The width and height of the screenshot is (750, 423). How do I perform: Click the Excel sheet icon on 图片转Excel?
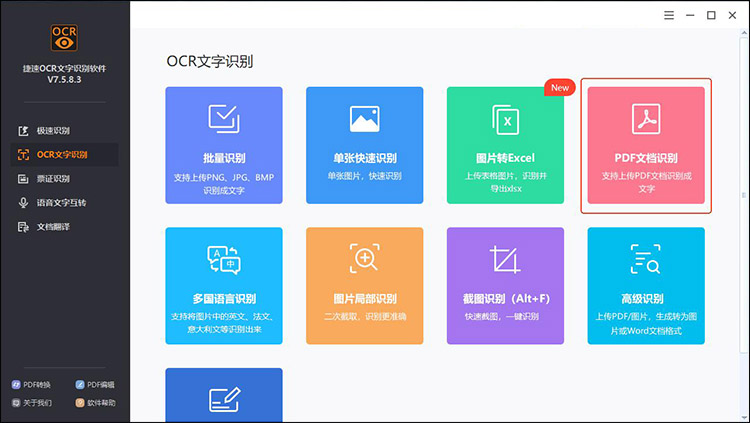coord(505,120)
